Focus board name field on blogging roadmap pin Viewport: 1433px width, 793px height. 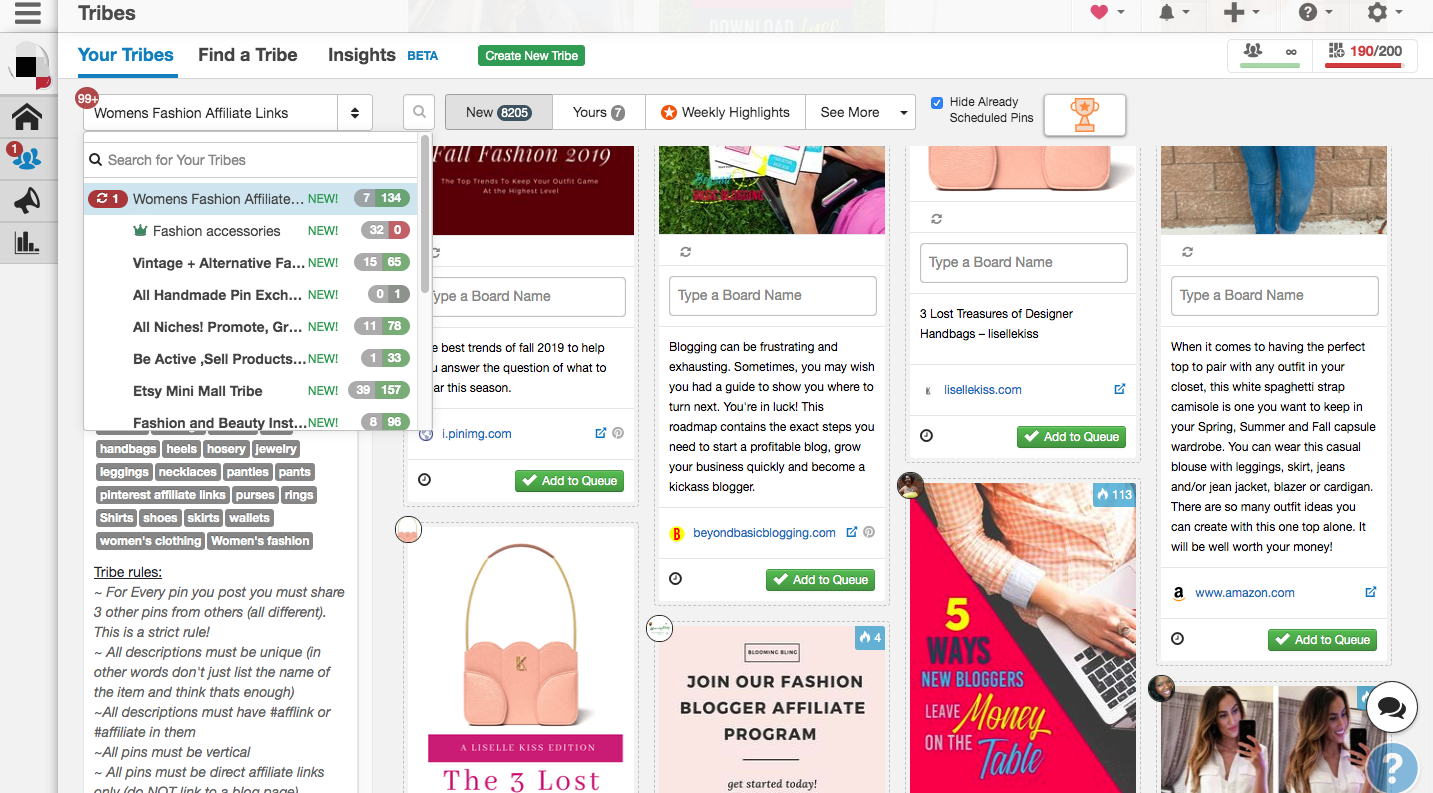point(773,295)
